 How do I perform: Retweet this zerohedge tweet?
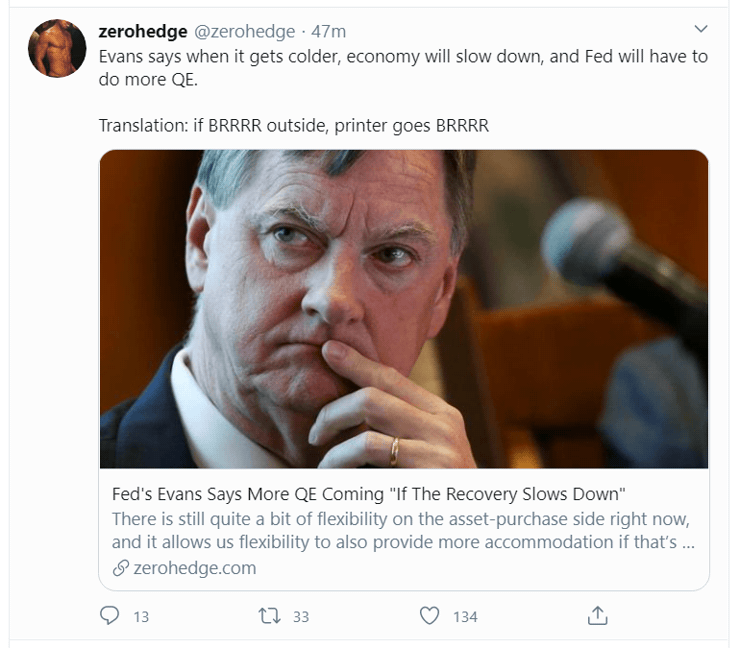[x=268, y=616]
